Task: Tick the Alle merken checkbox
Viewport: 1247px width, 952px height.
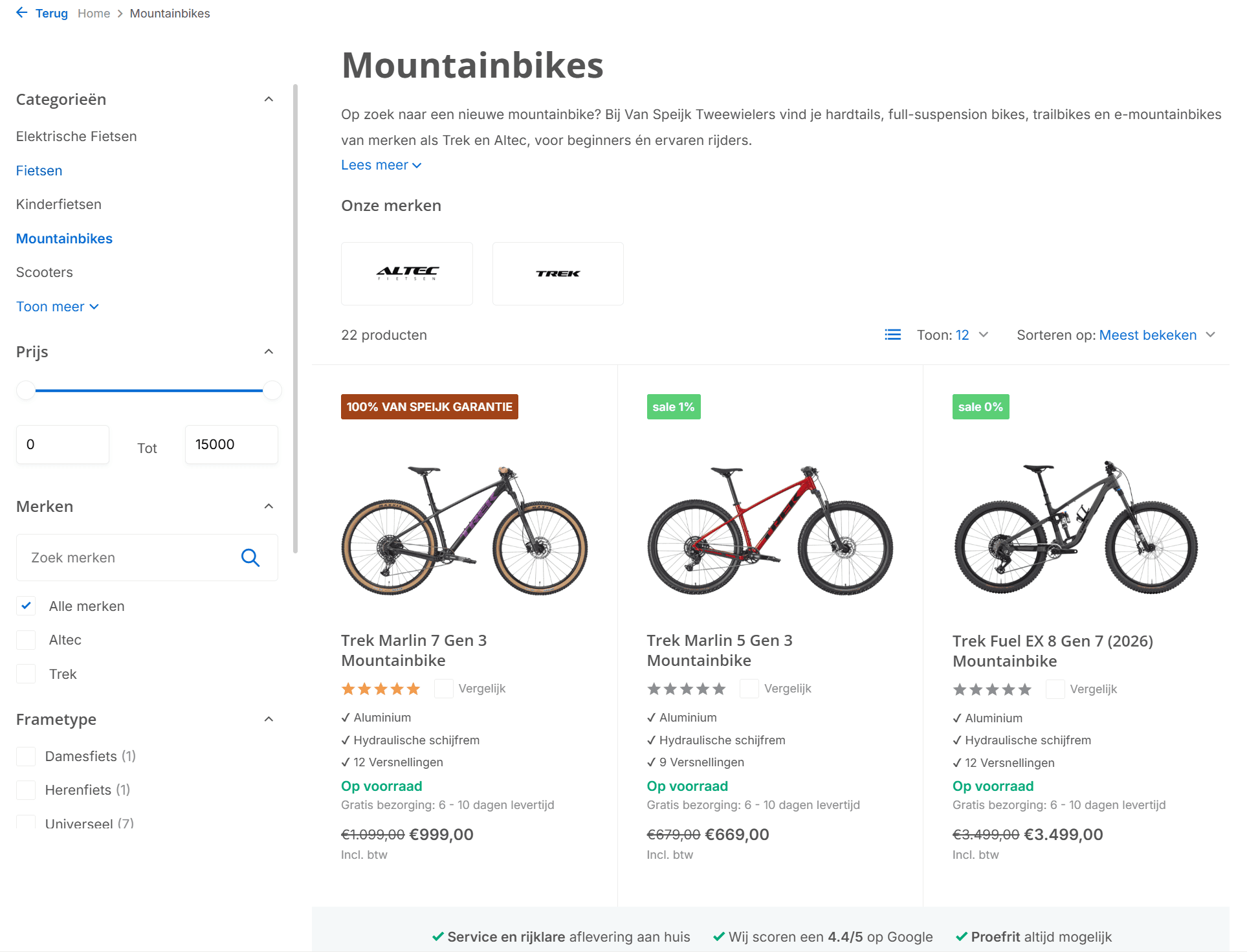Action: (x=26, y=606)
